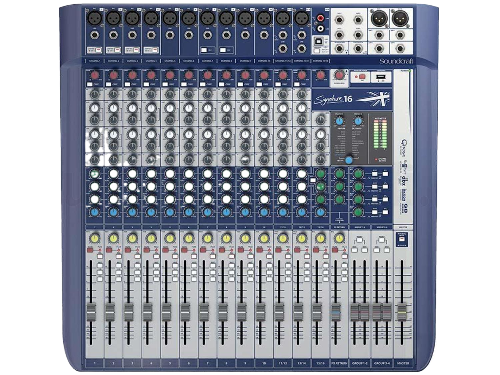500x375 pixels.
Task: Click the channel 1 XLR microphone input
Action: click(95, 18)
